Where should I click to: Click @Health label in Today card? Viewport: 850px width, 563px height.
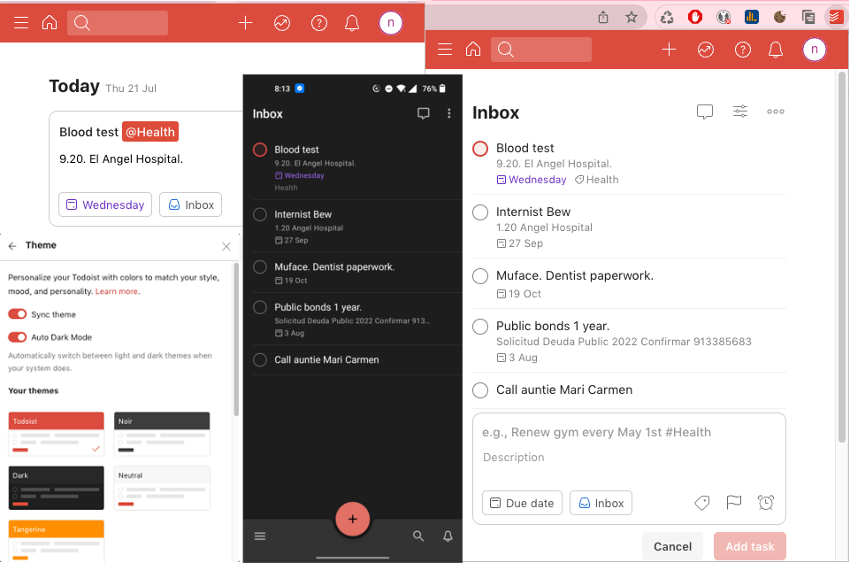coord(150,132)
